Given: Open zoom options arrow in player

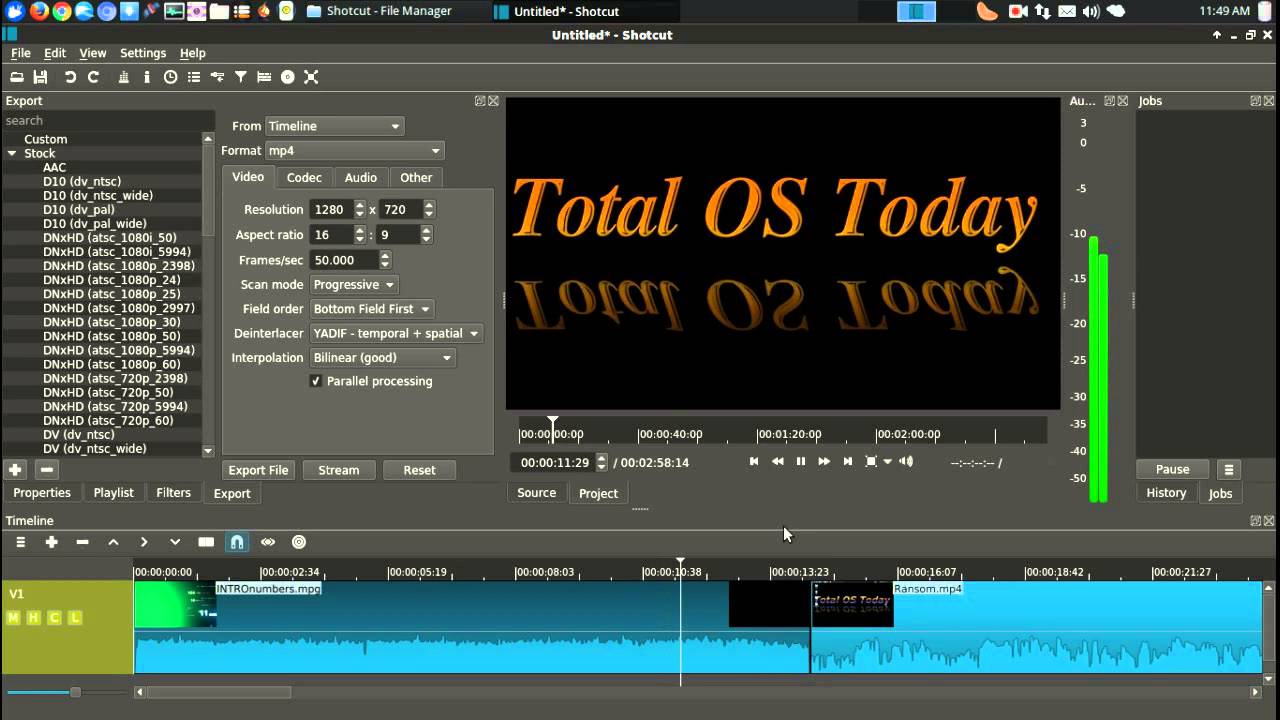Looking at the screenshot, I should (887, 462).
